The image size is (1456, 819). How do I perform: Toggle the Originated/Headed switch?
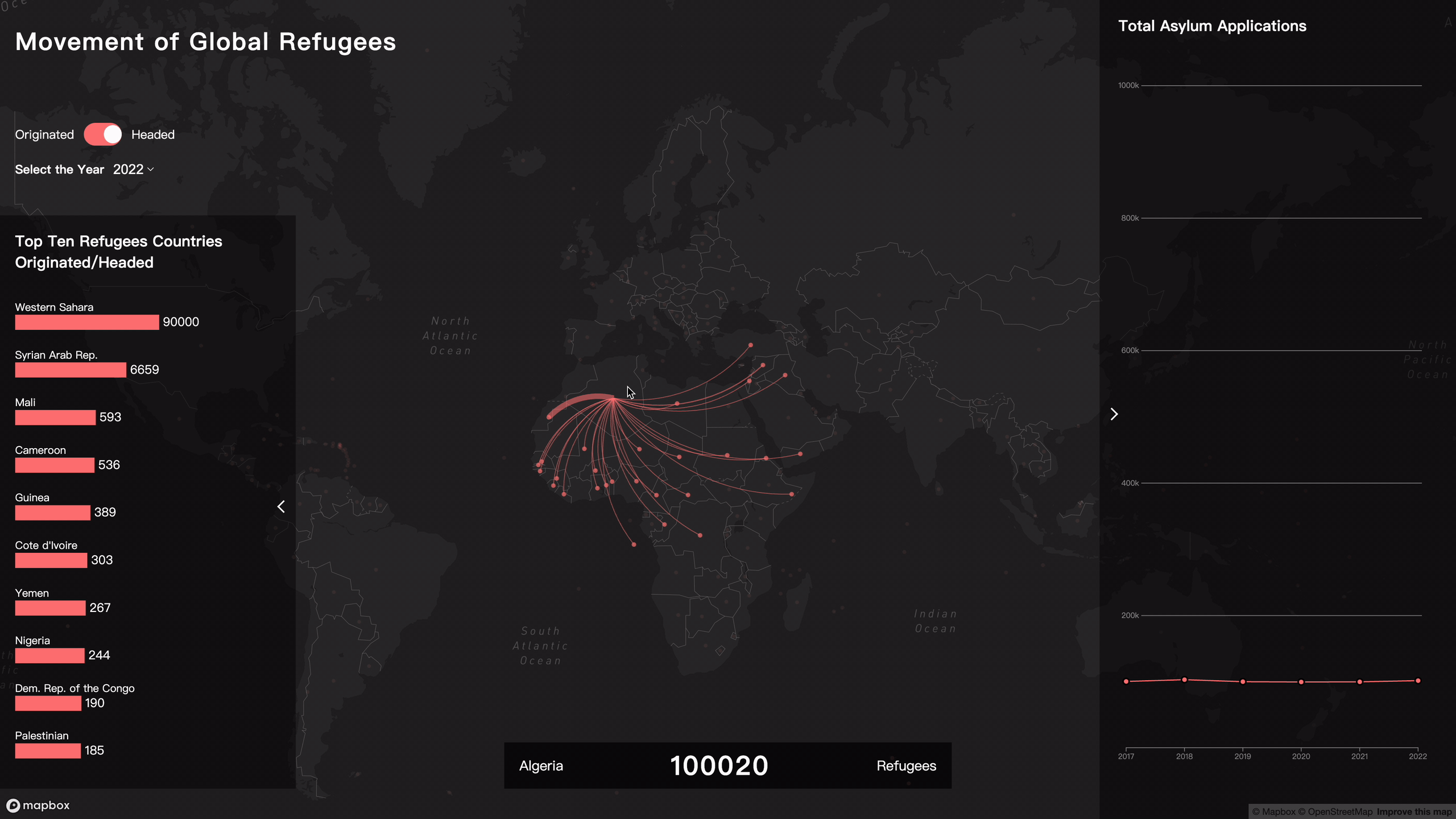[x=102, y=135]
